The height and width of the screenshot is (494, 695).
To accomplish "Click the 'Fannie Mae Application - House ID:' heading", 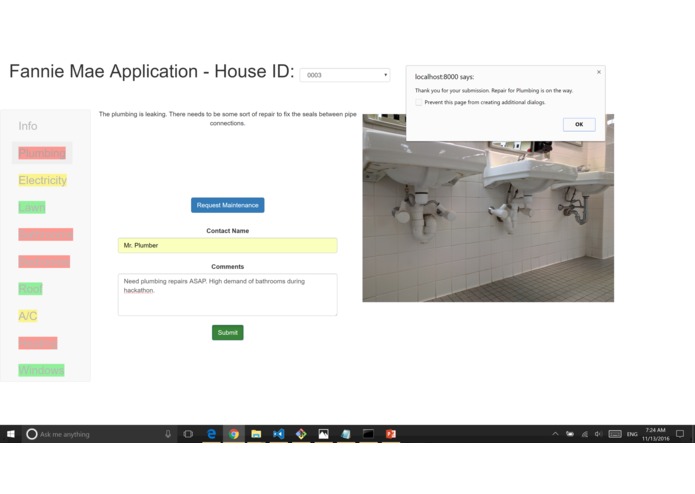I will pos(152,71).
